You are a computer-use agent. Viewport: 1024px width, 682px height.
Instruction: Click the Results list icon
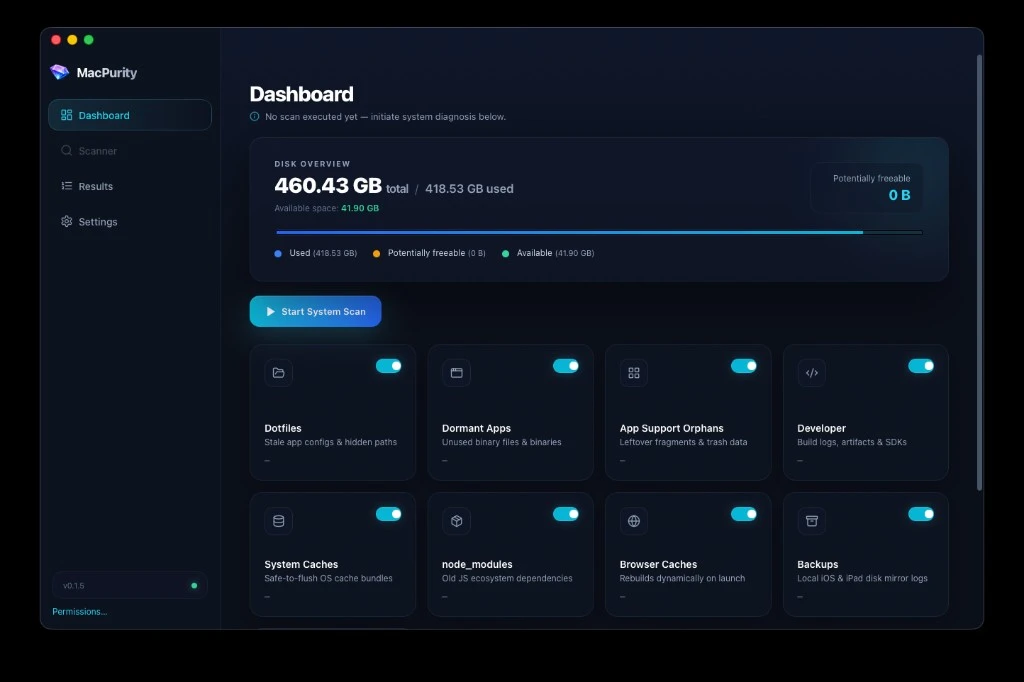(x=67, y=186)
